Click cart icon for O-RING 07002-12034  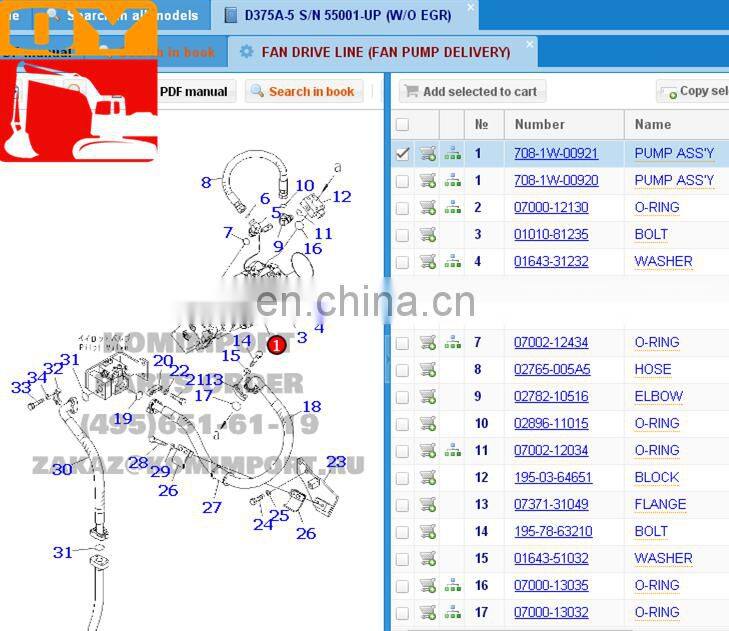tap(428, 451)
